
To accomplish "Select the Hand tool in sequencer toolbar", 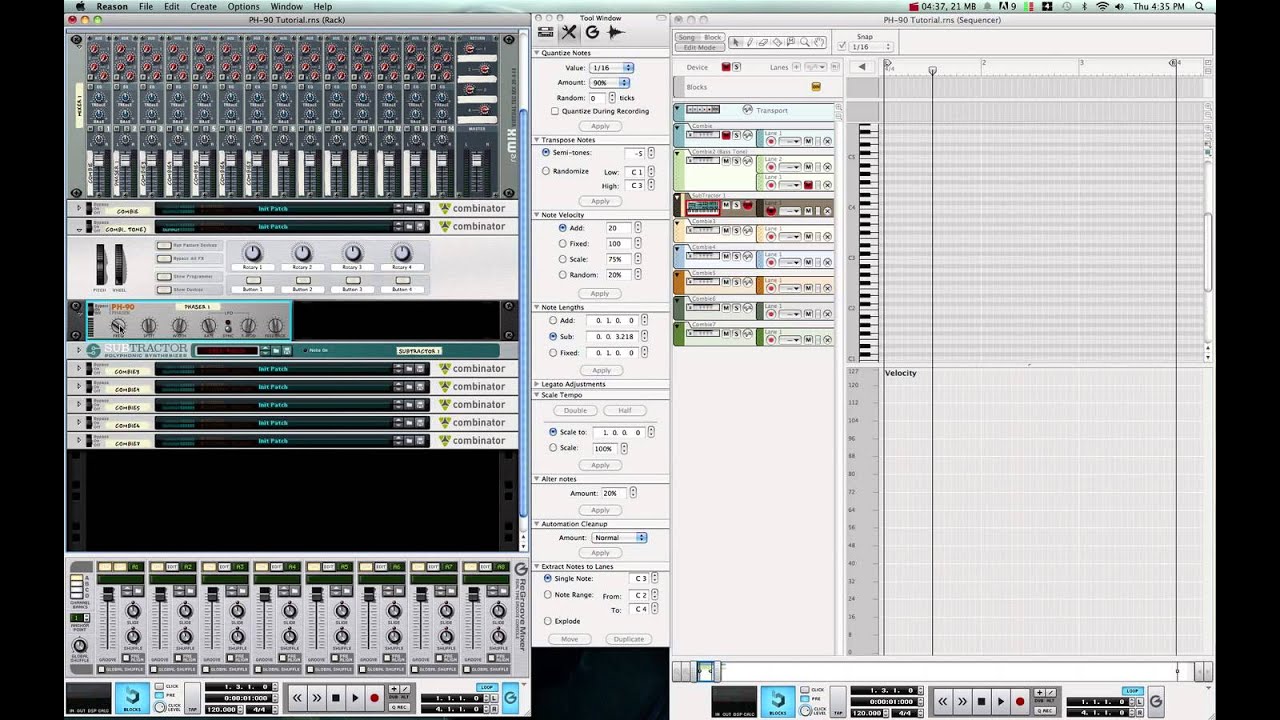I will [x=819, y=42].
